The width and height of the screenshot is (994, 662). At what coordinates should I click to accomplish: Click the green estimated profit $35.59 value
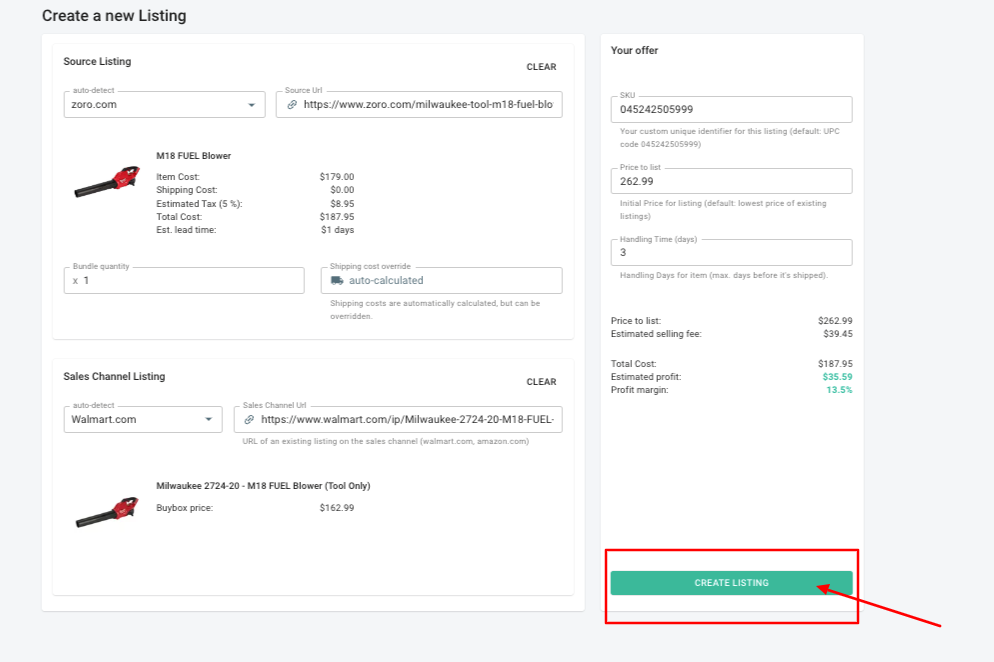[x=837, y=377]
